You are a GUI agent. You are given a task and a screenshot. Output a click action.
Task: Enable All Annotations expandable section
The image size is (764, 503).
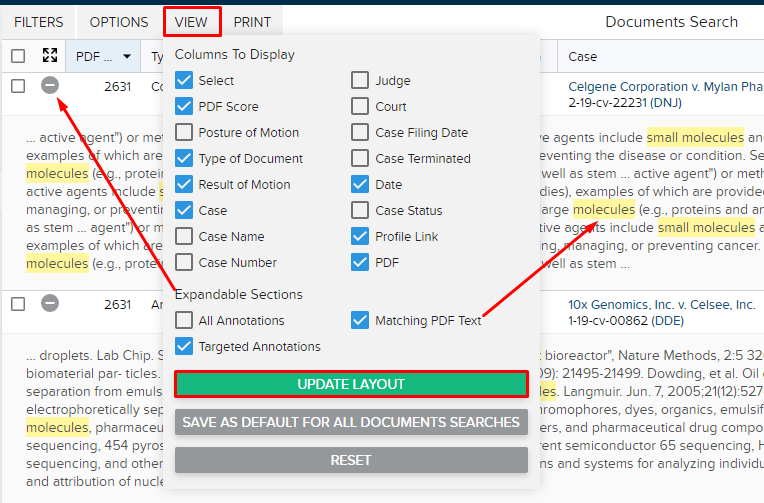[x=184, y=320]
